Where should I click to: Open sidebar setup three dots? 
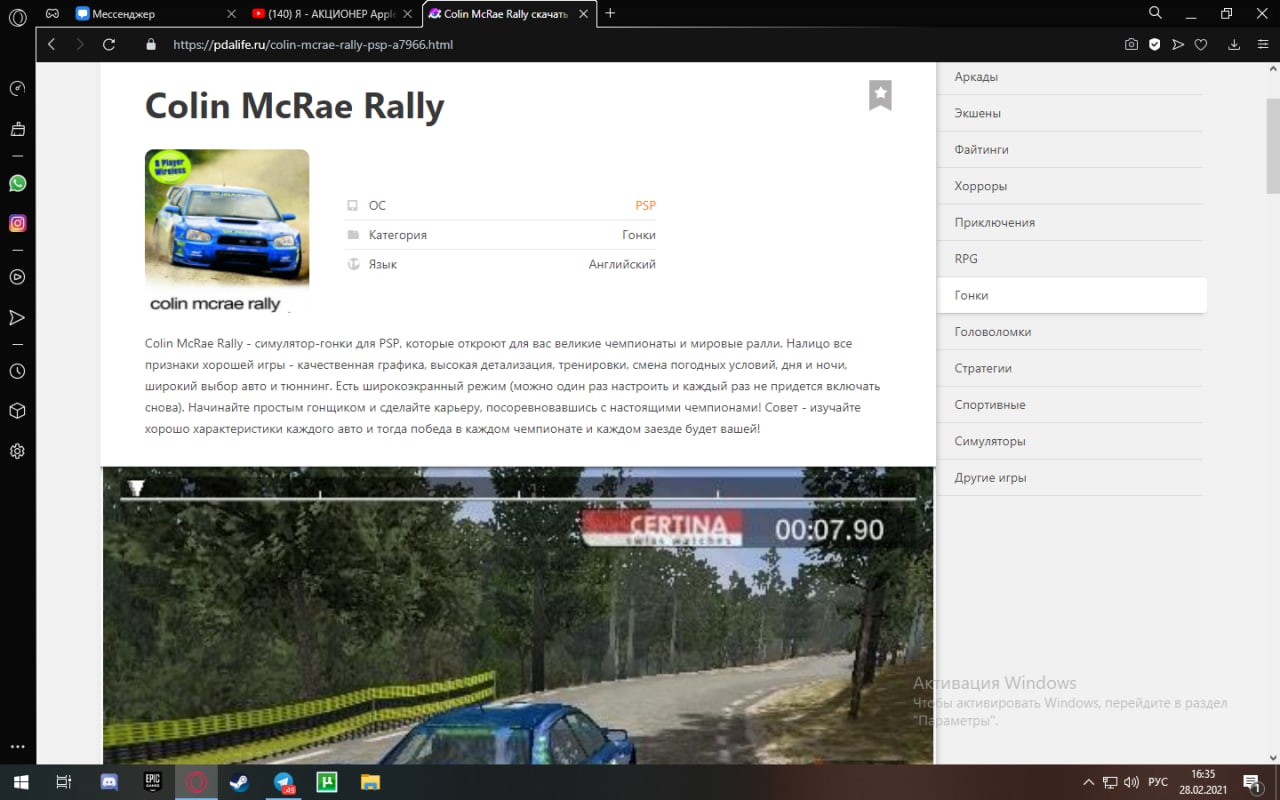click(x=17, y=747)
